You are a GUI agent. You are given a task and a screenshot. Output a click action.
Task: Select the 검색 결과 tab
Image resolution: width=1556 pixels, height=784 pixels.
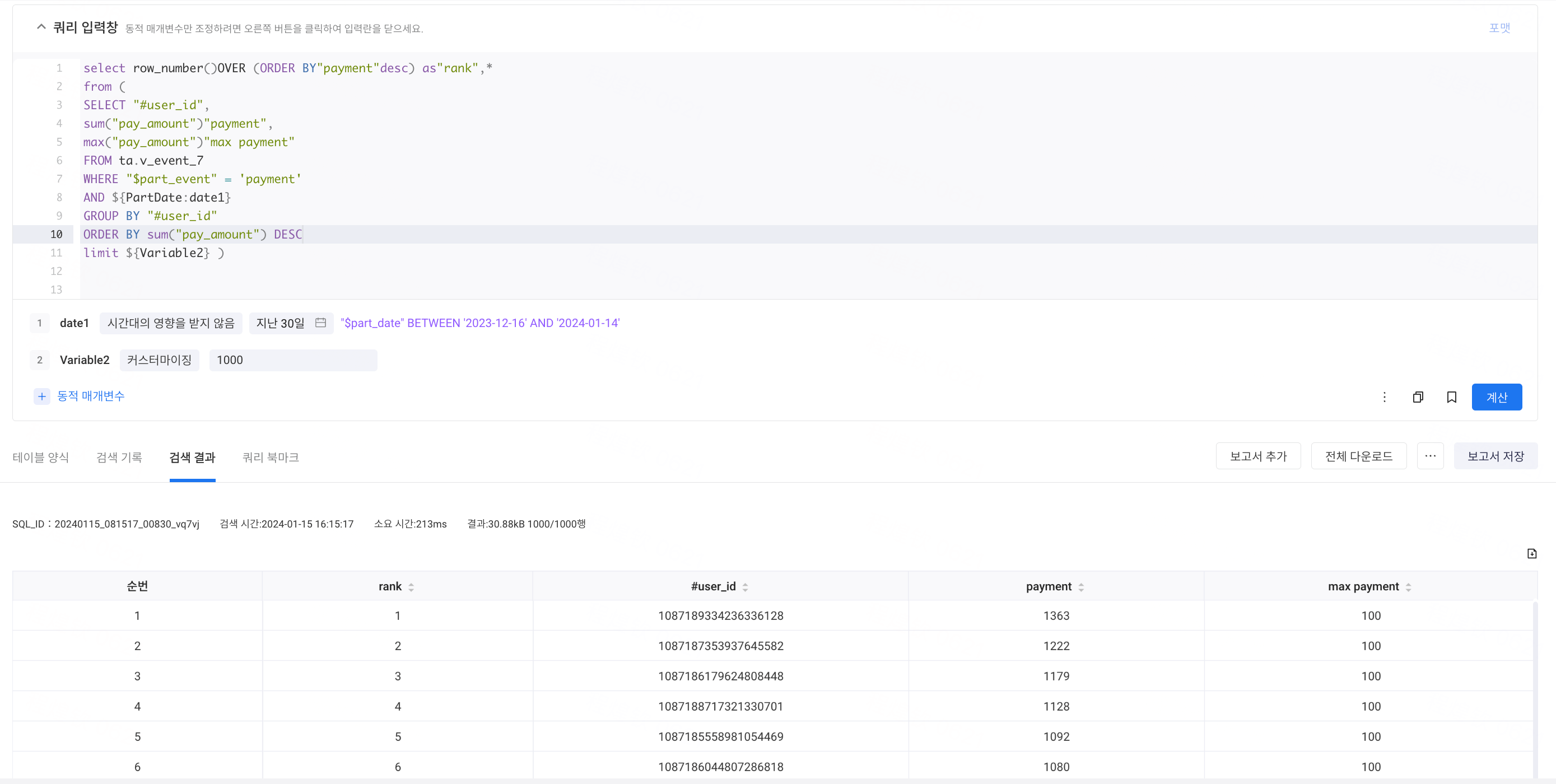click(x=192, y=457)
